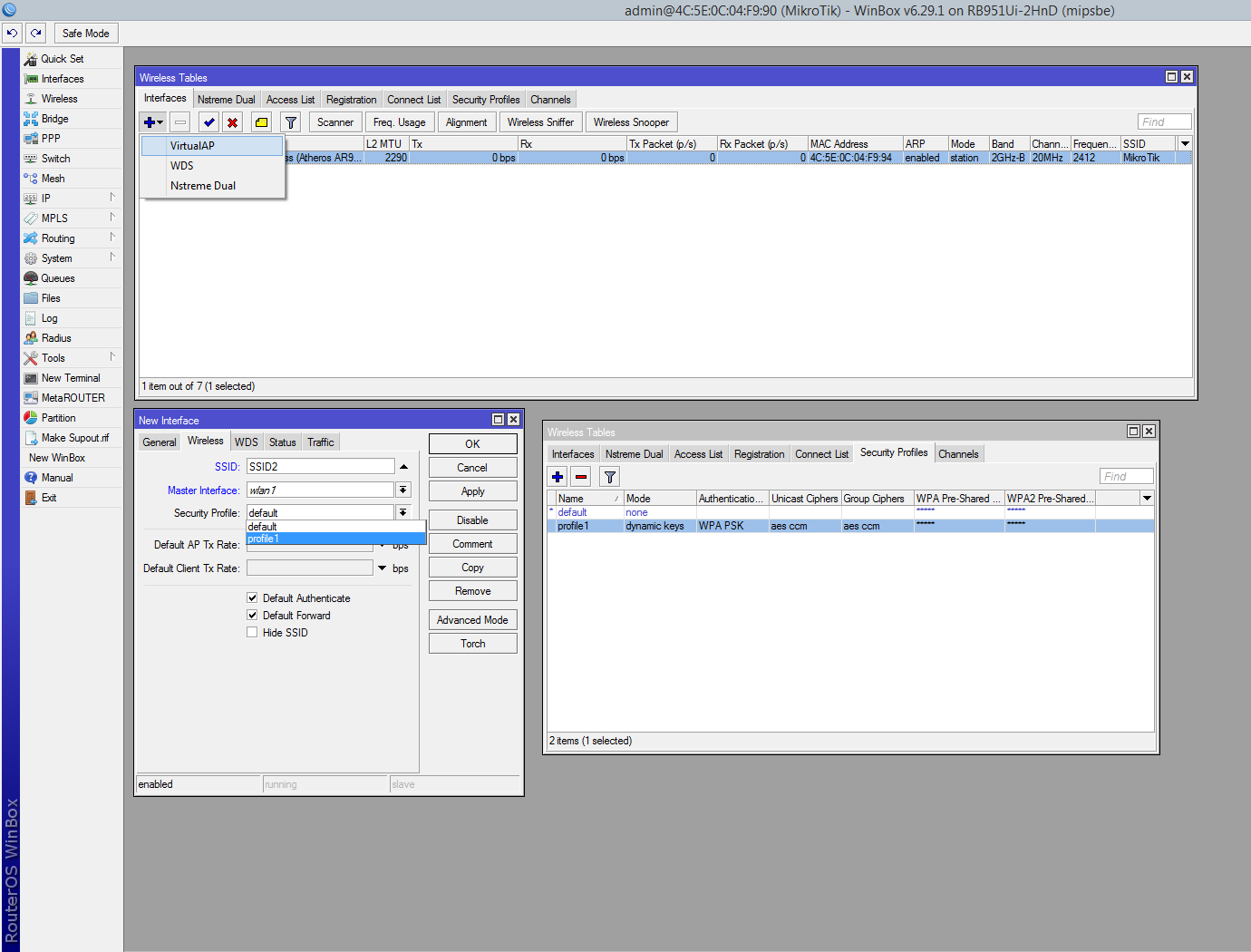Screen dimensions: 1251x952
Task: Switch to Status tab in New Interface
Action: point(283,442)
